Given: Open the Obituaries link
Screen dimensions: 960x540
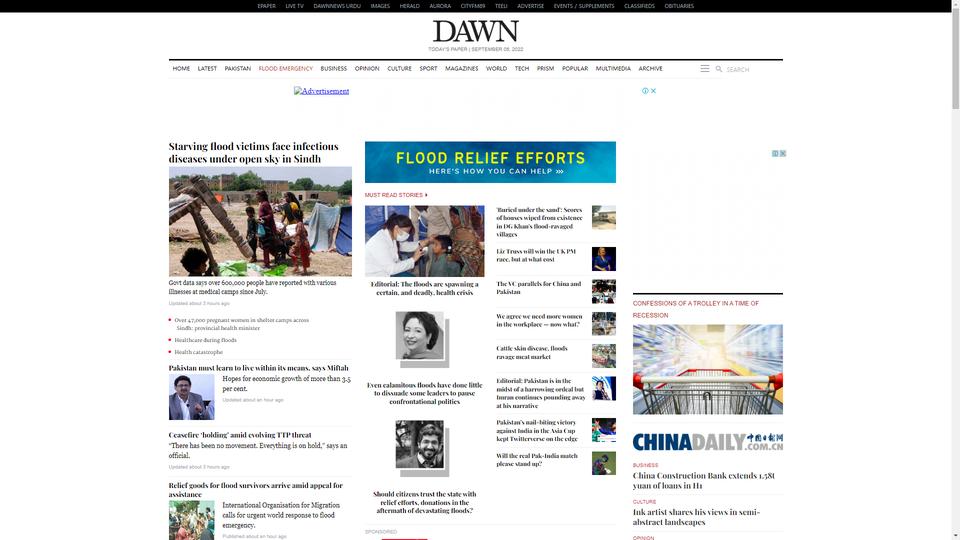Looking at the screenshot, I should pyautogui.click(x=679, y=6).
